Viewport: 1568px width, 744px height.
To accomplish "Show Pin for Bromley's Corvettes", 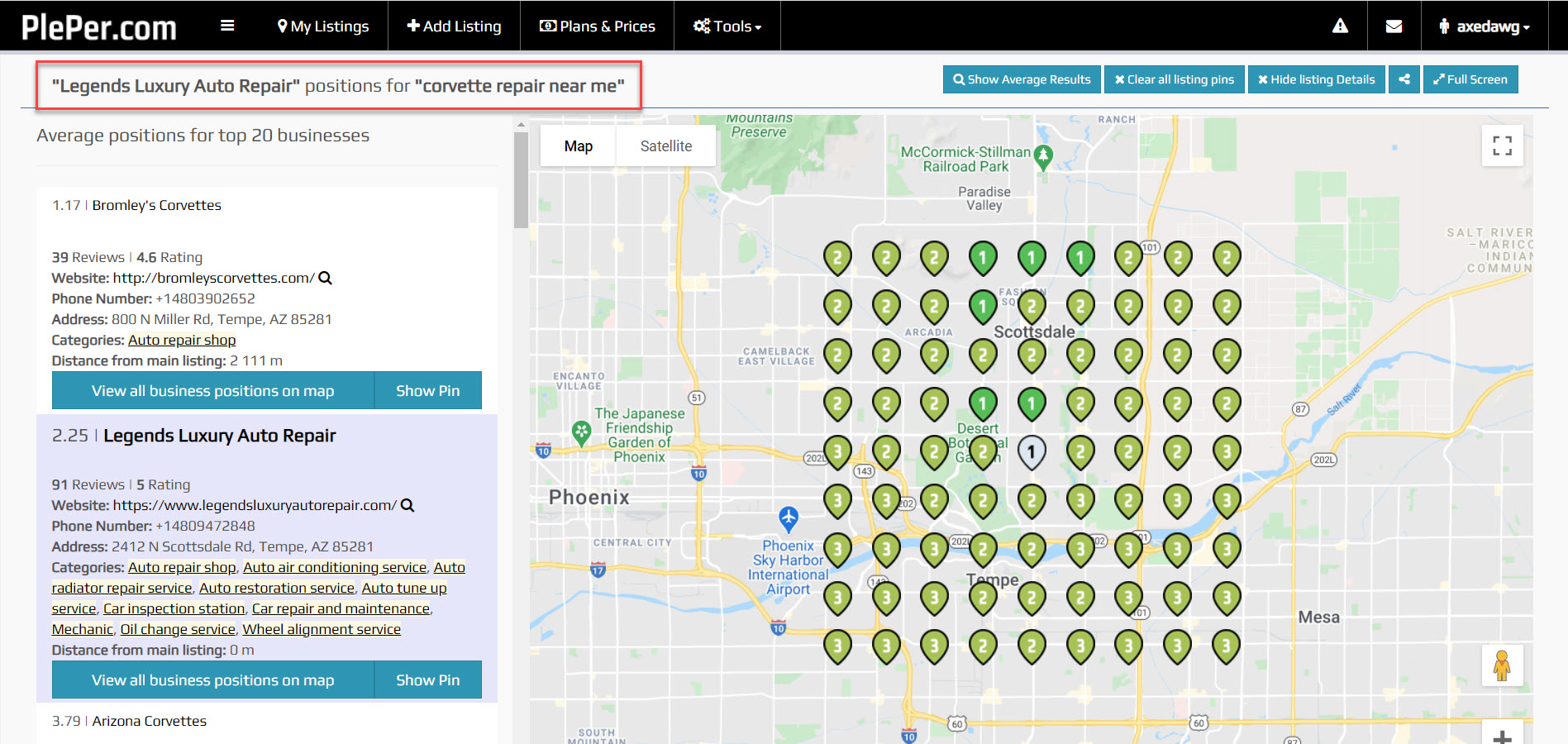I will click(x=428, y=390).
